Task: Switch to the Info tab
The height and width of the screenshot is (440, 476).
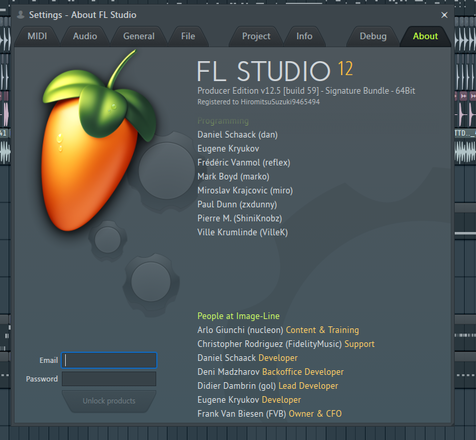Action: [304, 36]
